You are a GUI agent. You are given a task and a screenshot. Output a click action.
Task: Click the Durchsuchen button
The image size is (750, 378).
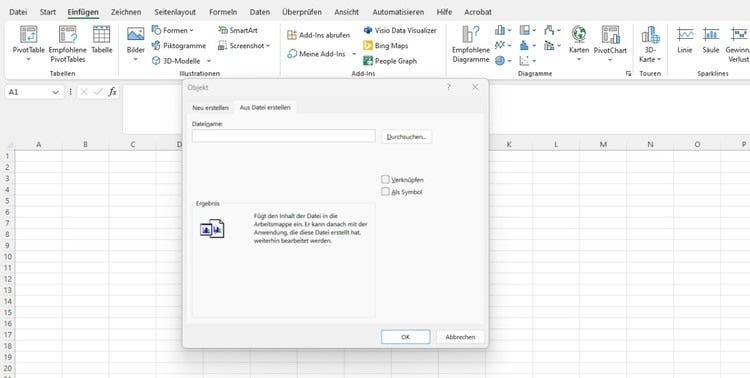(x=407, y=137)
